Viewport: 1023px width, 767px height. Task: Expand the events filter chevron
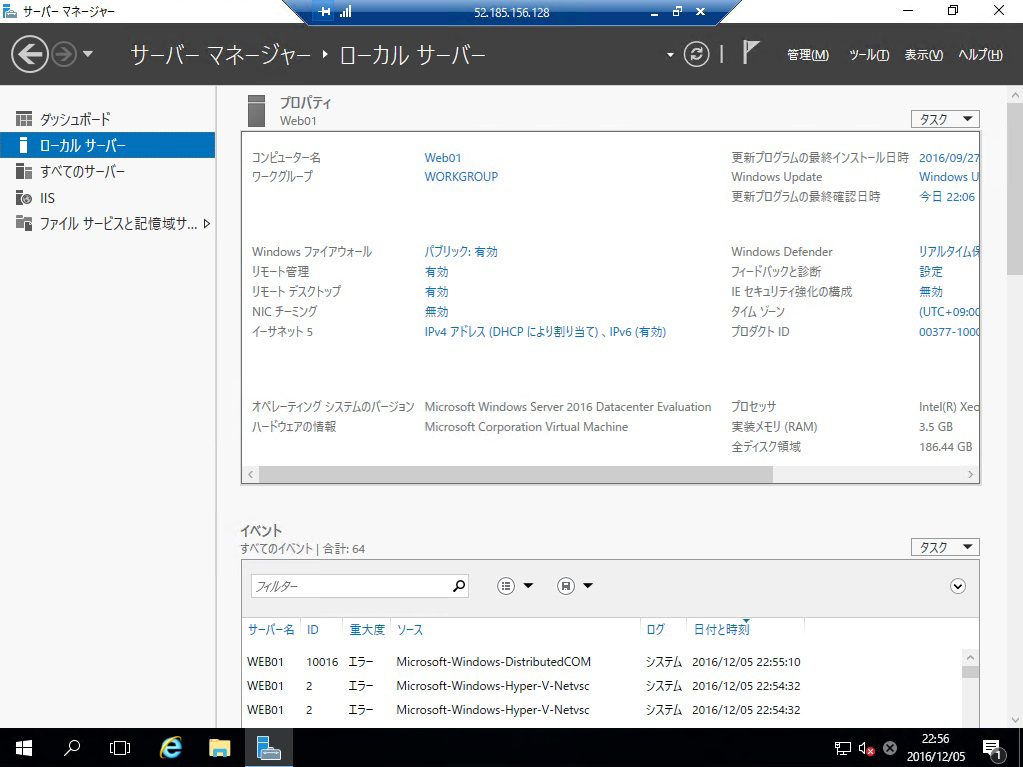point(957,586)
